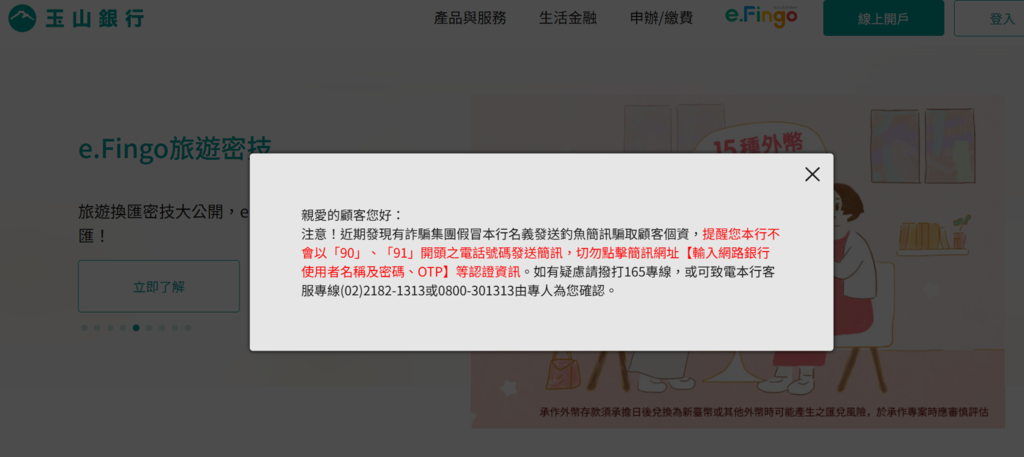Select the fourth carousel dot
Viewport: 1024px width, 457px height.
tap(123, 328)
